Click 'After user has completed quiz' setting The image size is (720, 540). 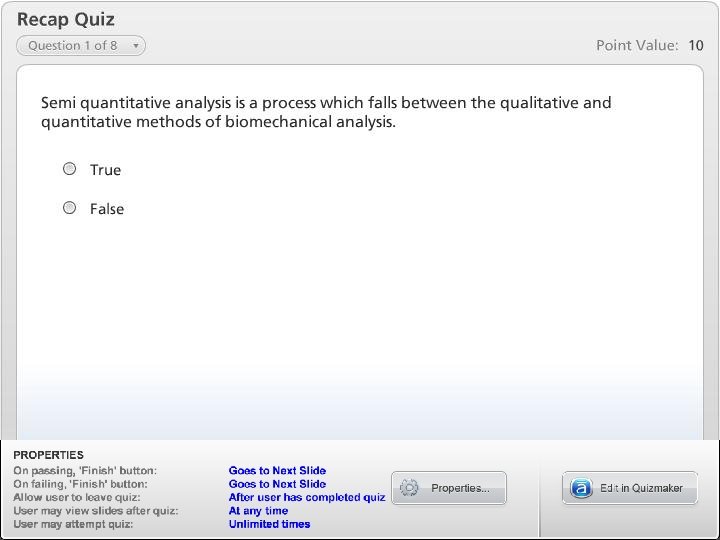click(x=307, y=497)
